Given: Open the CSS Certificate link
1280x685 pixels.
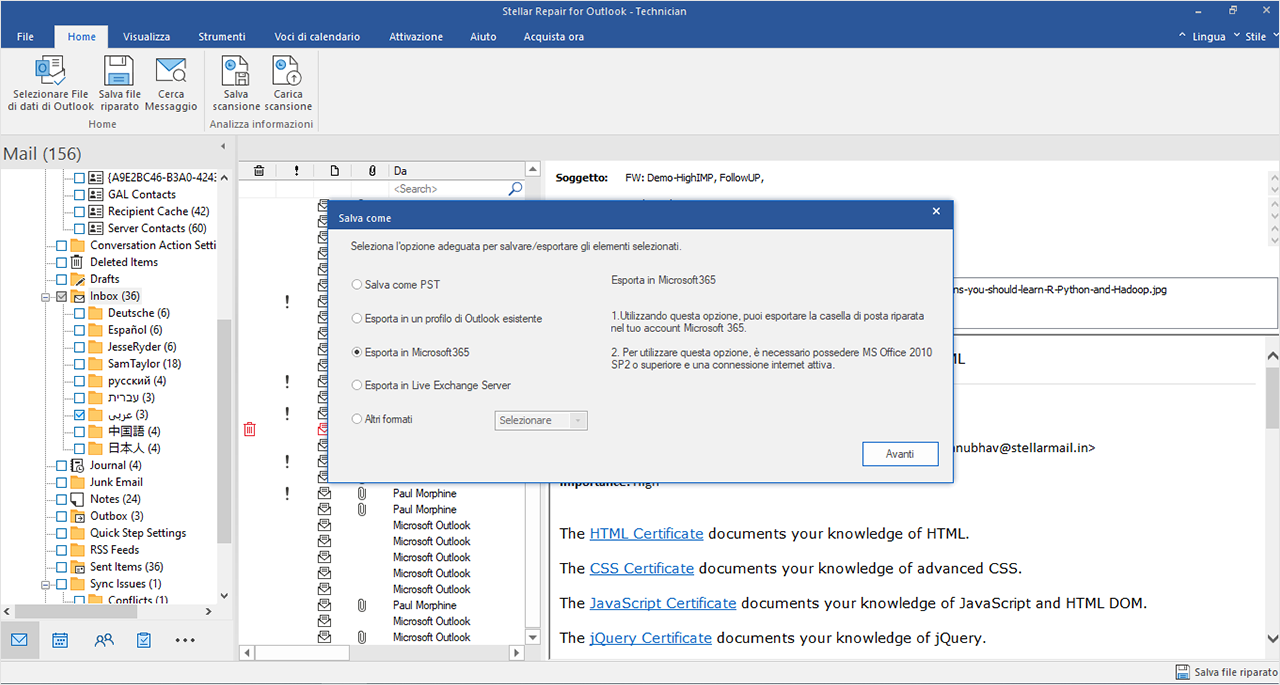Looking at the screenshot, I should tap(641, 568).
